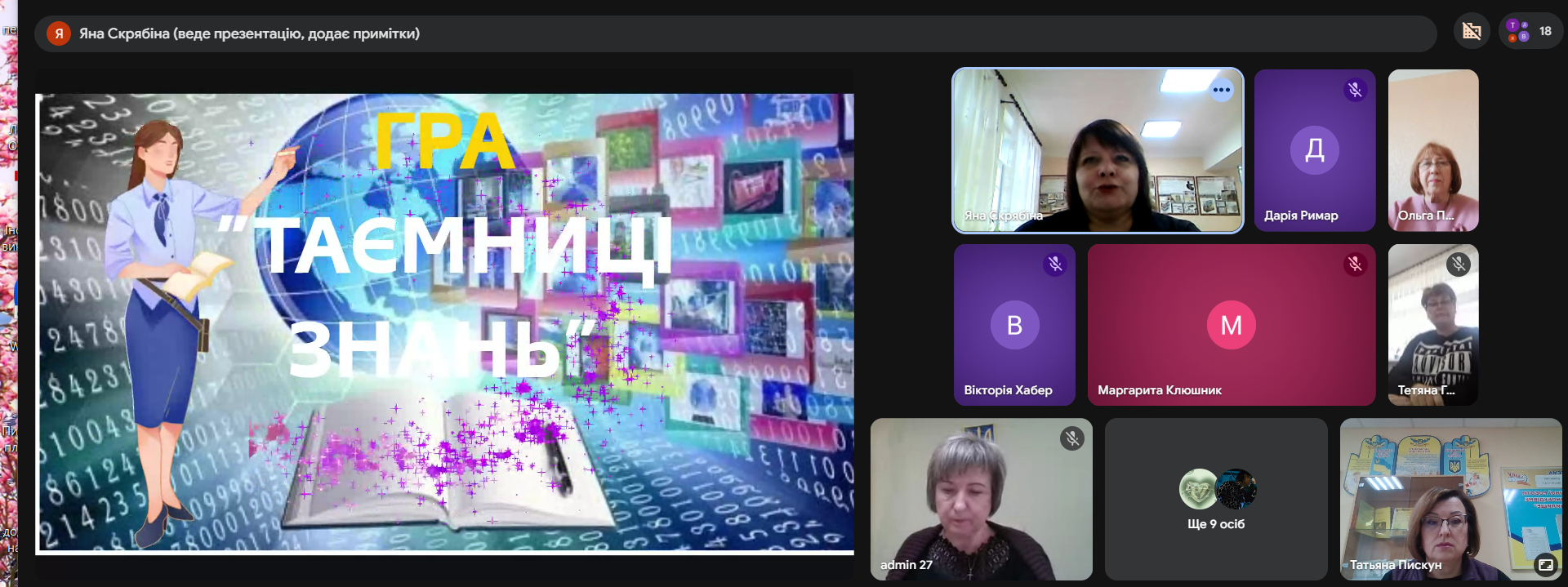The height and width of the screenshot is (587, 1568).
Task: Click muted mic icon on Тетяна Г... tile
Action: click(1458, 264)
